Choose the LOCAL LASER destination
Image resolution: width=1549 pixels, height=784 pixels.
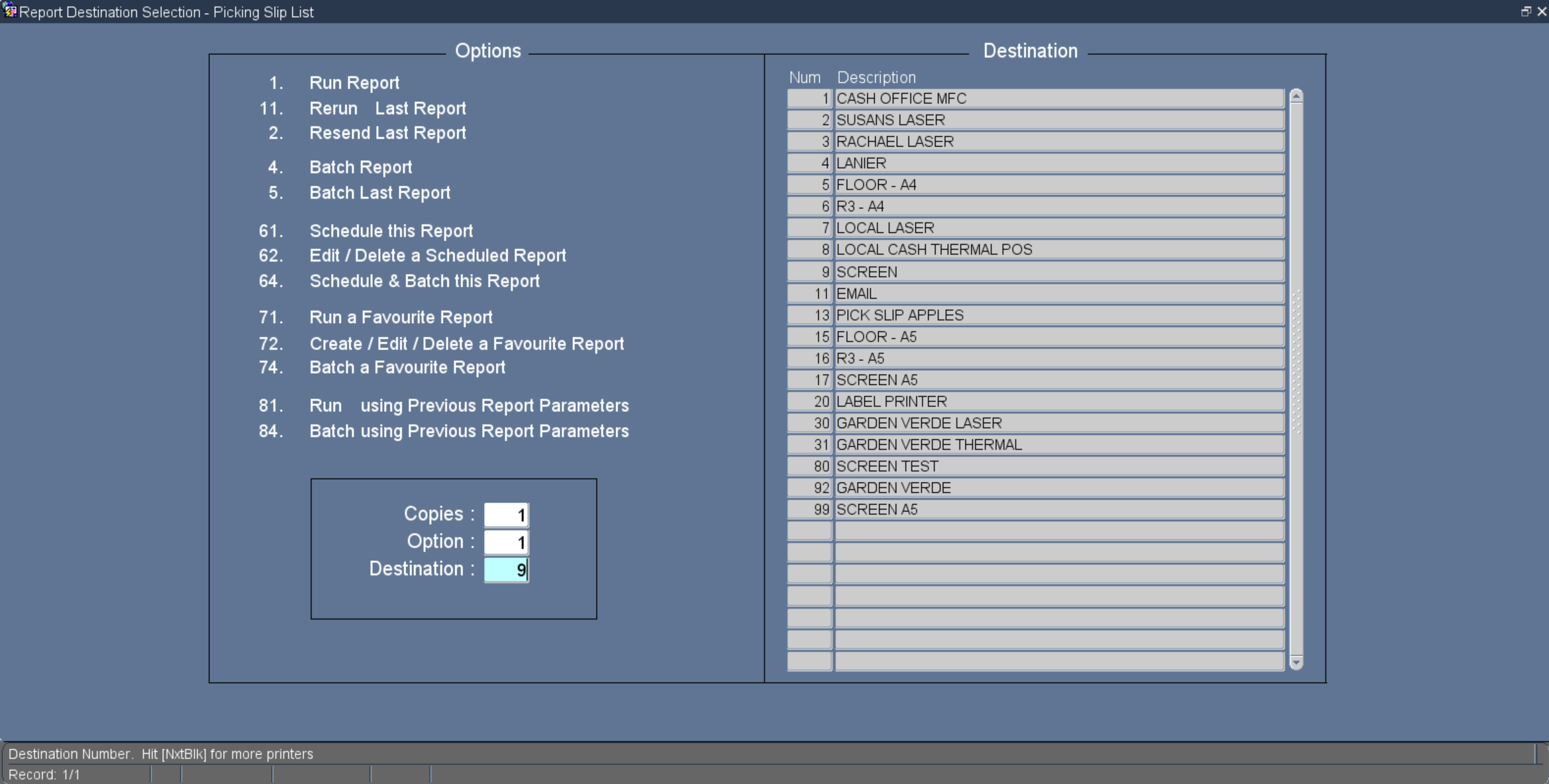click(1059, 228)
